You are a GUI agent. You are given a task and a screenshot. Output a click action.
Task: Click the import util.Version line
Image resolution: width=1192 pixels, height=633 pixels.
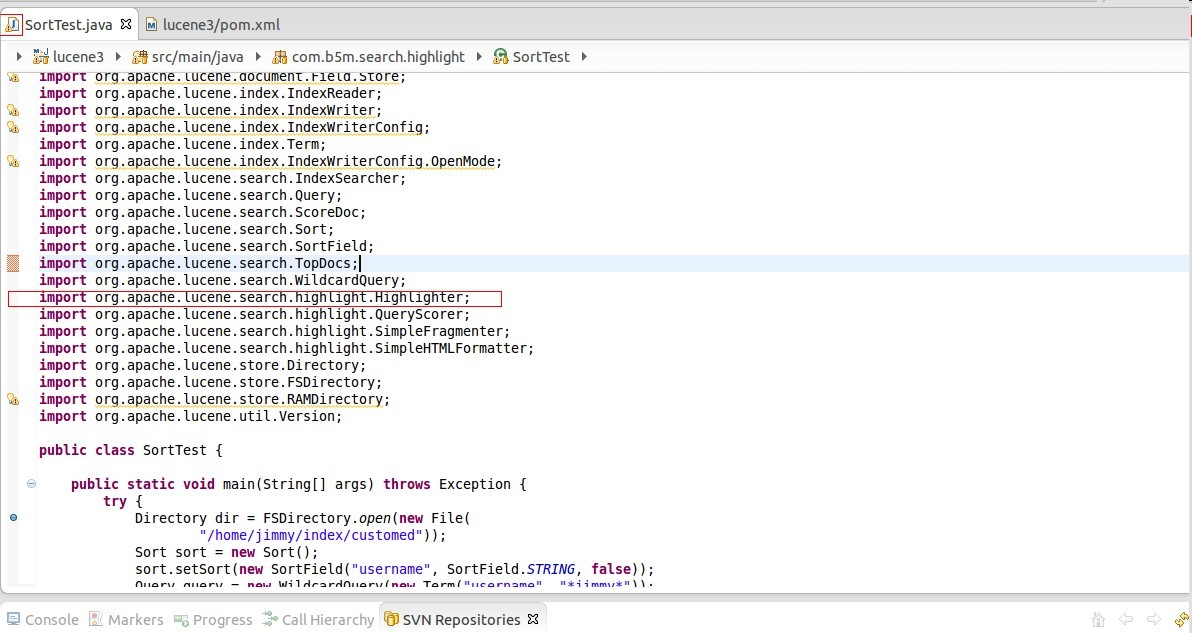(x=191, y=416)
